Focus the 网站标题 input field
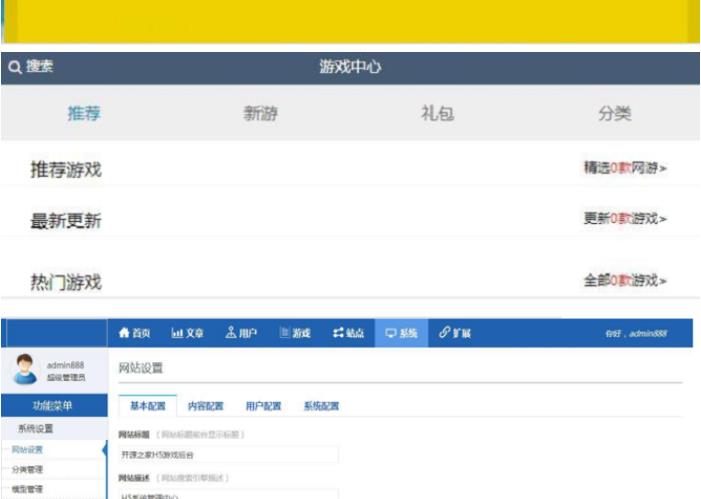The image size is (701, 499). (x=228, y=455)
